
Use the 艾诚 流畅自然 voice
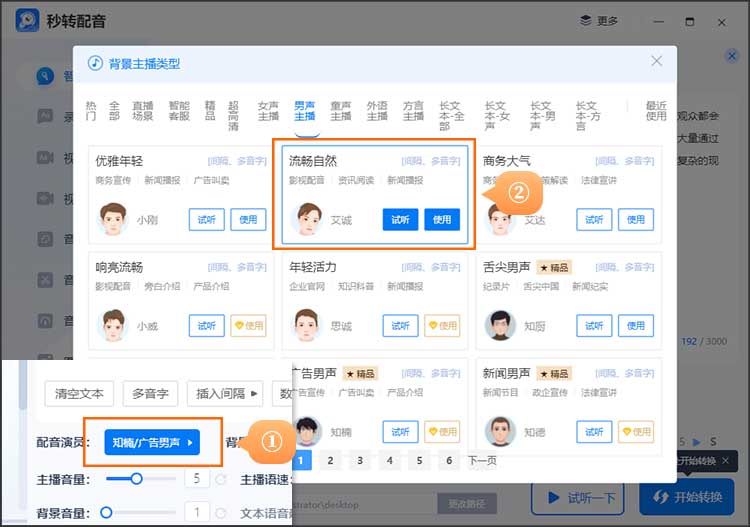tap(442, 220)
